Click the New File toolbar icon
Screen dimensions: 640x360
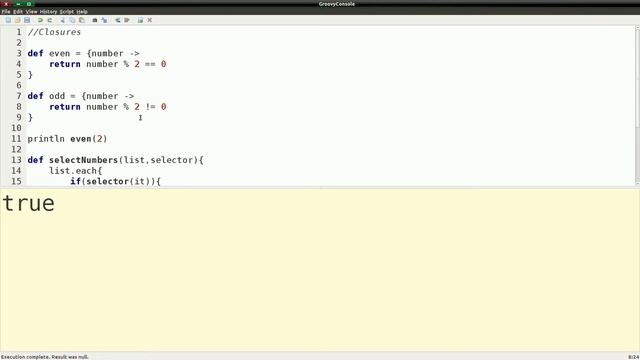pyautogui.click(x=8, y=20)
